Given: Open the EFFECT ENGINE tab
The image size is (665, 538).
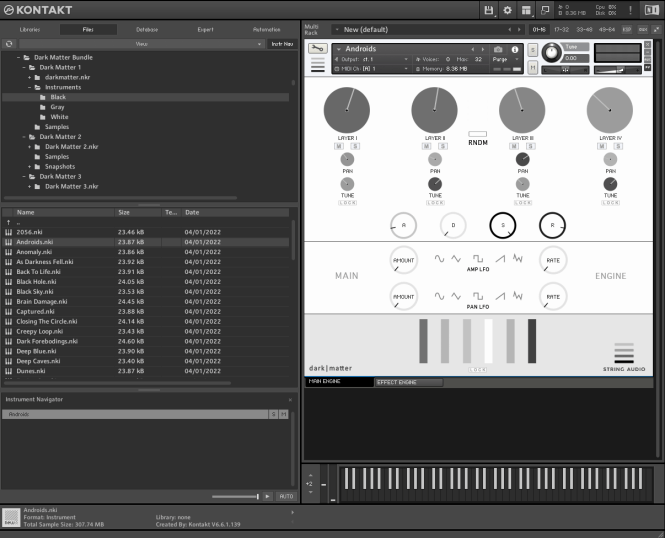Looking at the screenshot, I should tap(409, 382).
